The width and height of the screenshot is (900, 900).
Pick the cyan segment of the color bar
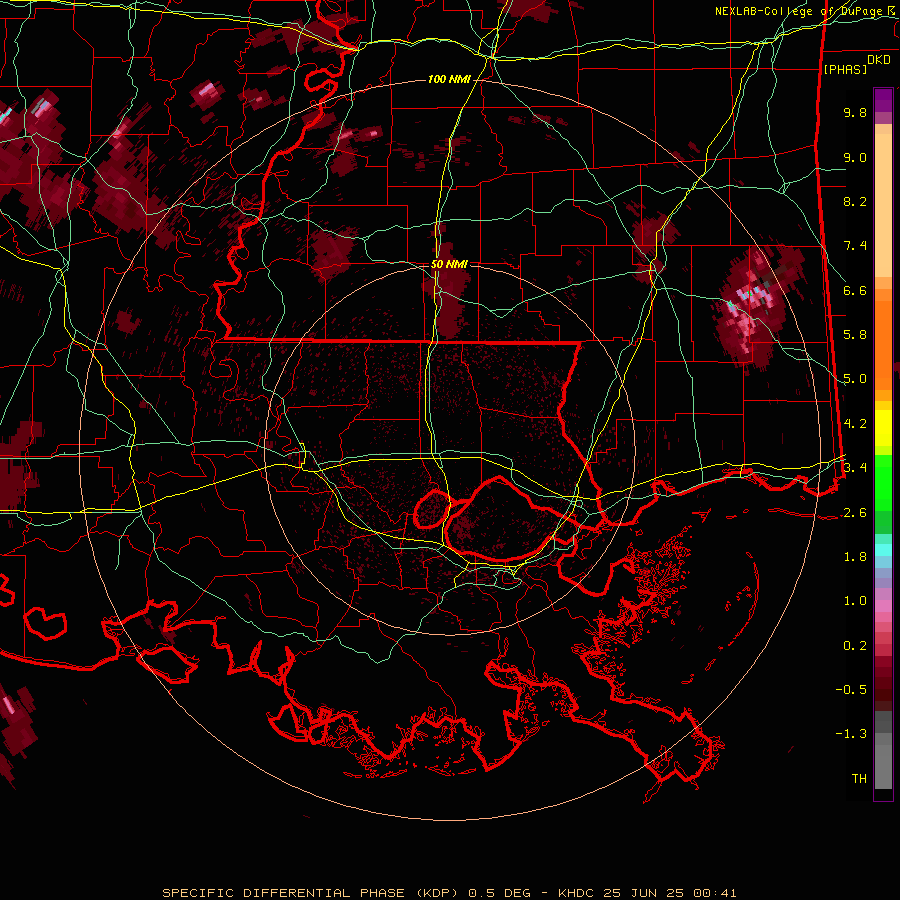883,550
